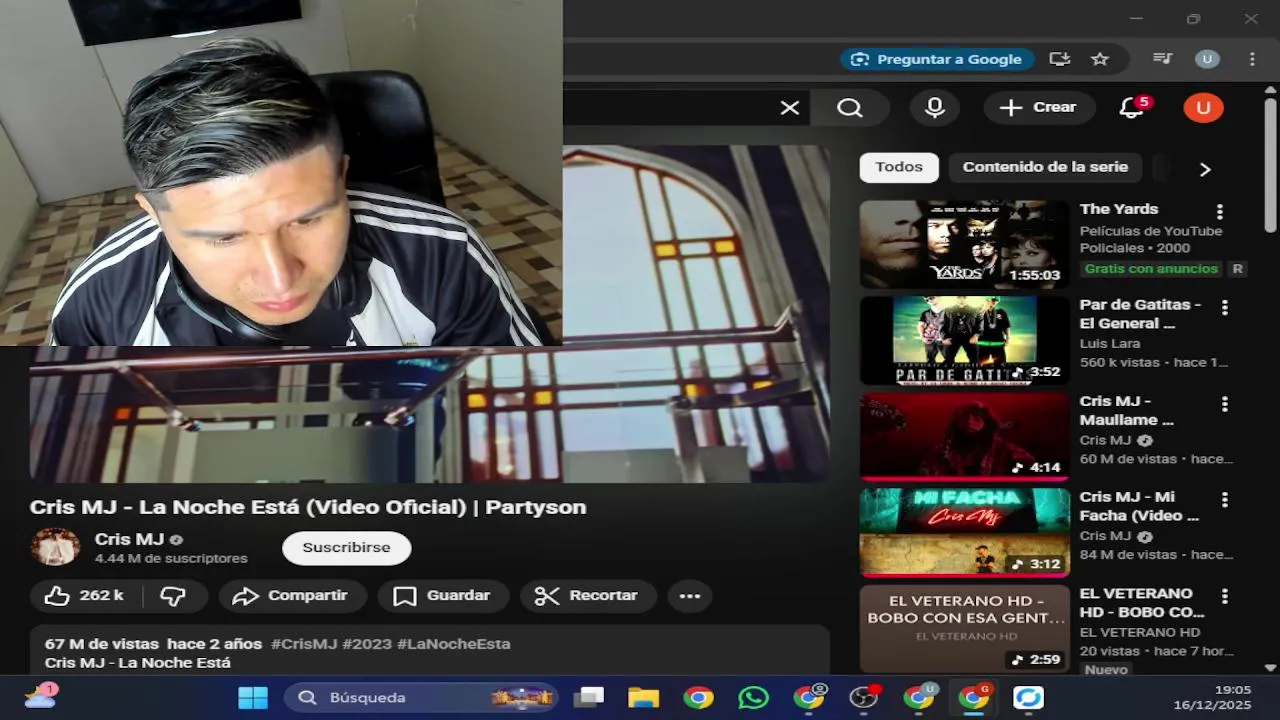Open more actions three-dot button below the video
The height and width of the screenshot is (720, 1280).
[x=690, y=596]
